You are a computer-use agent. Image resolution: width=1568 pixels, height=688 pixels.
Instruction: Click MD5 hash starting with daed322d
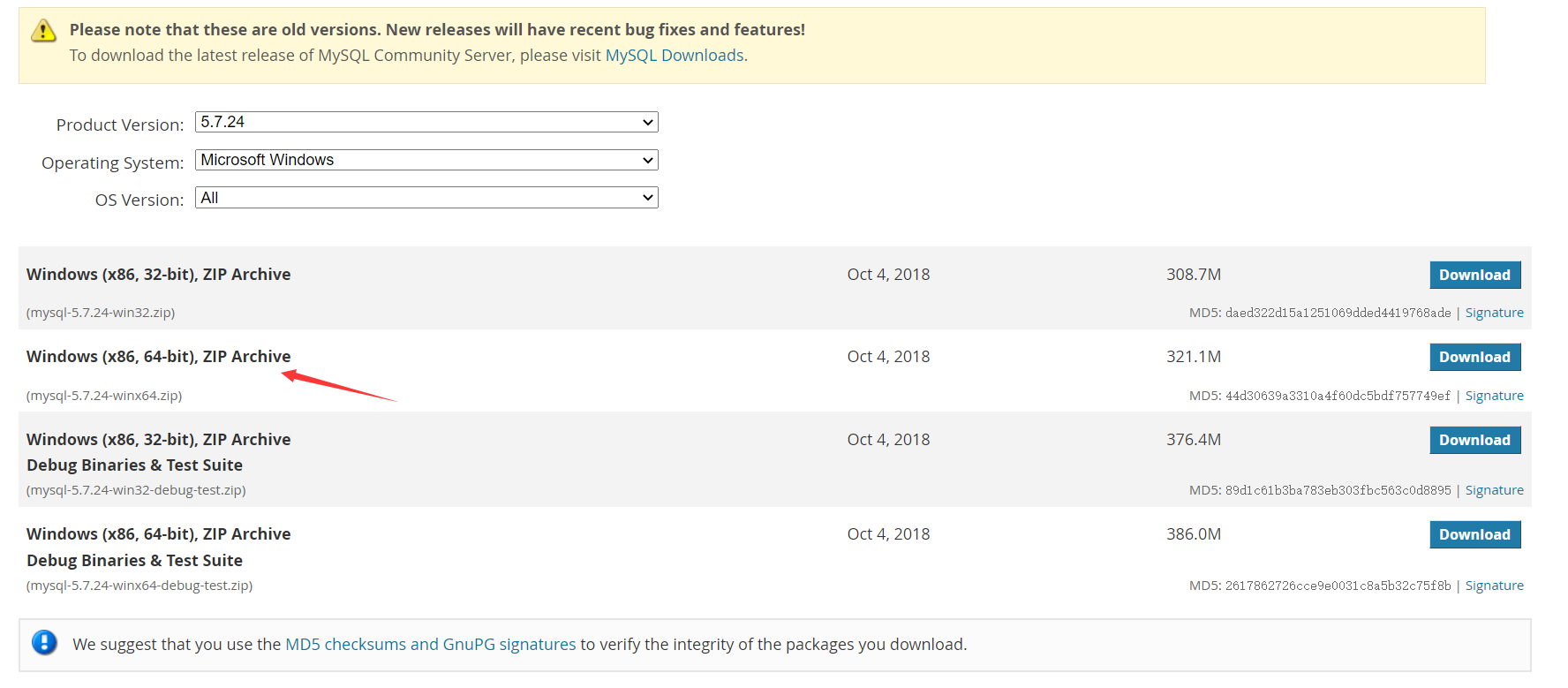[x=1338, y=313]
